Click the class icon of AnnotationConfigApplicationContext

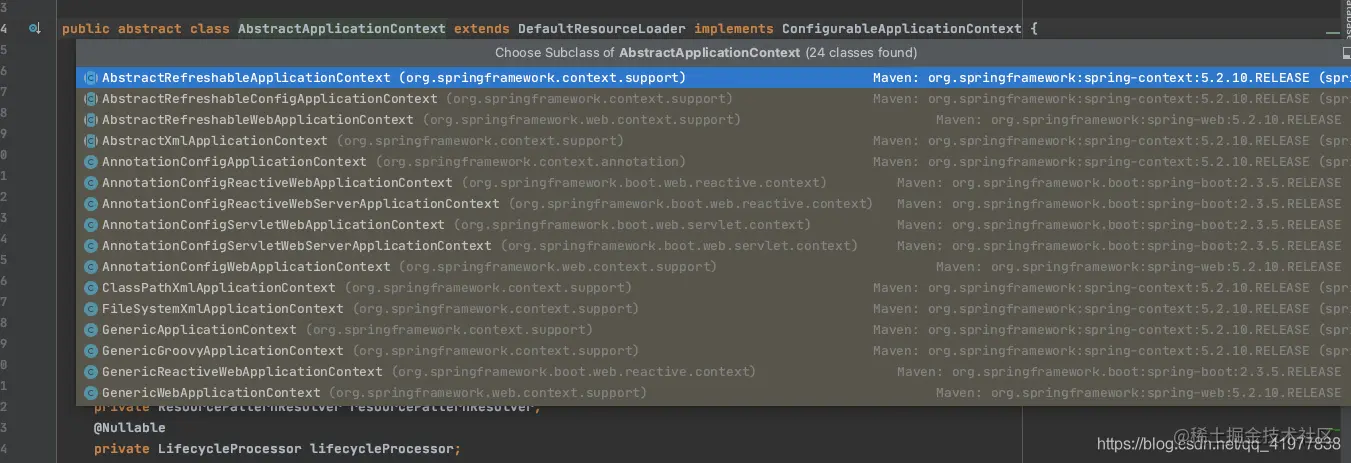pyautogui.click(x=91, y=161)
